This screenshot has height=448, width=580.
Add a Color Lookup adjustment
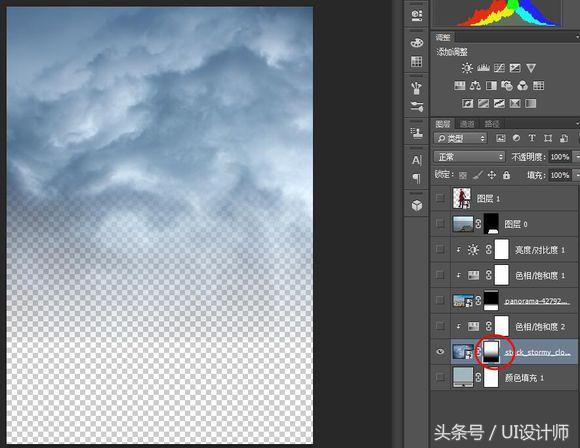pos(538,86)
